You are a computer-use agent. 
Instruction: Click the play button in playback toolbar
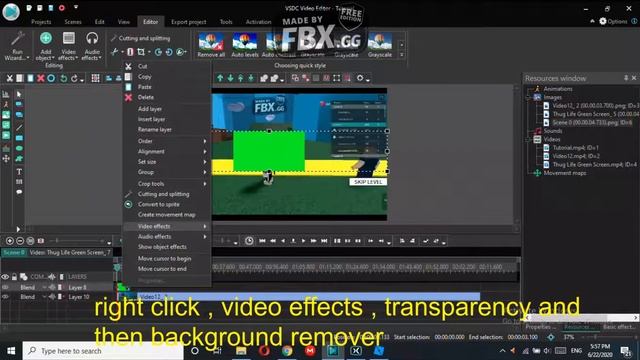[303, 241]
